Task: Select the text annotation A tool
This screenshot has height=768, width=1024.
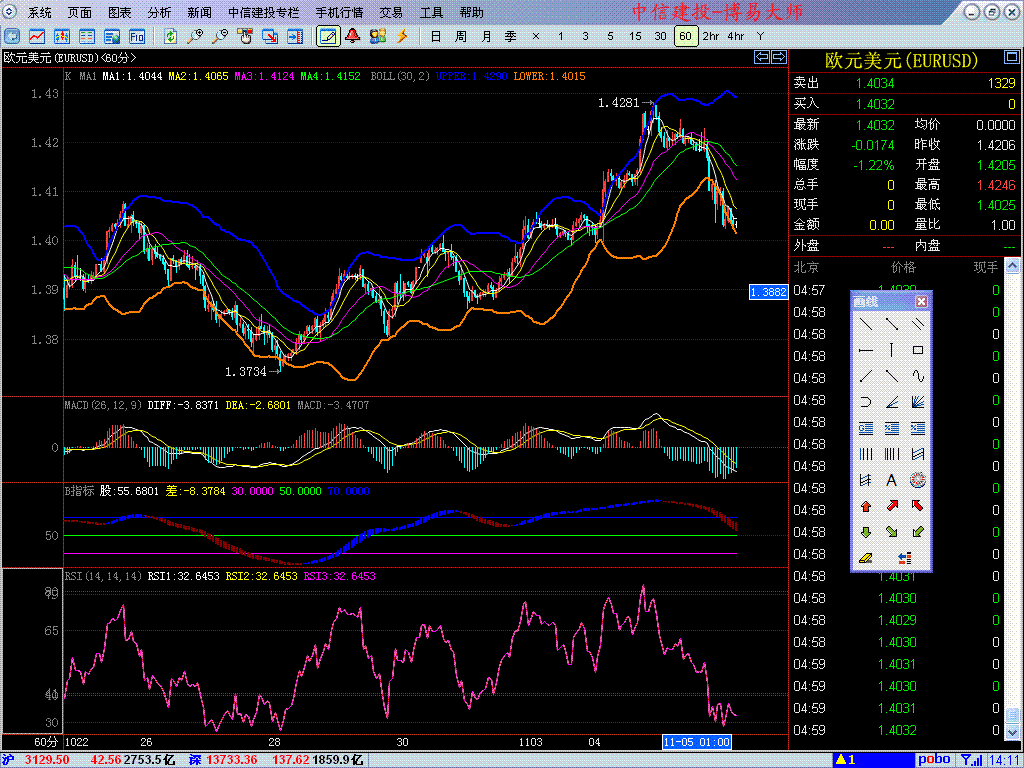Action: click(892, 480)
